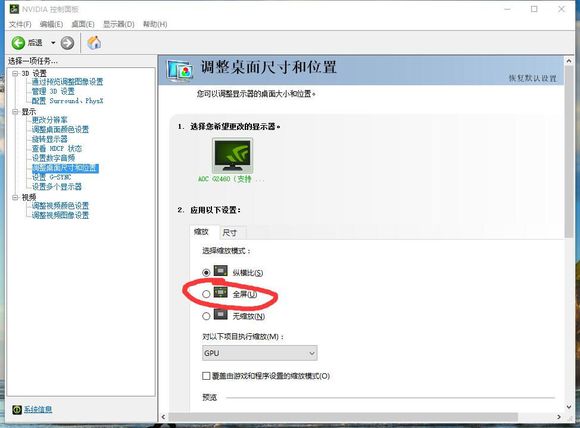580x428 pixels.
Task: Click 恢复默认设置 link
Action: tap(532, 78)
